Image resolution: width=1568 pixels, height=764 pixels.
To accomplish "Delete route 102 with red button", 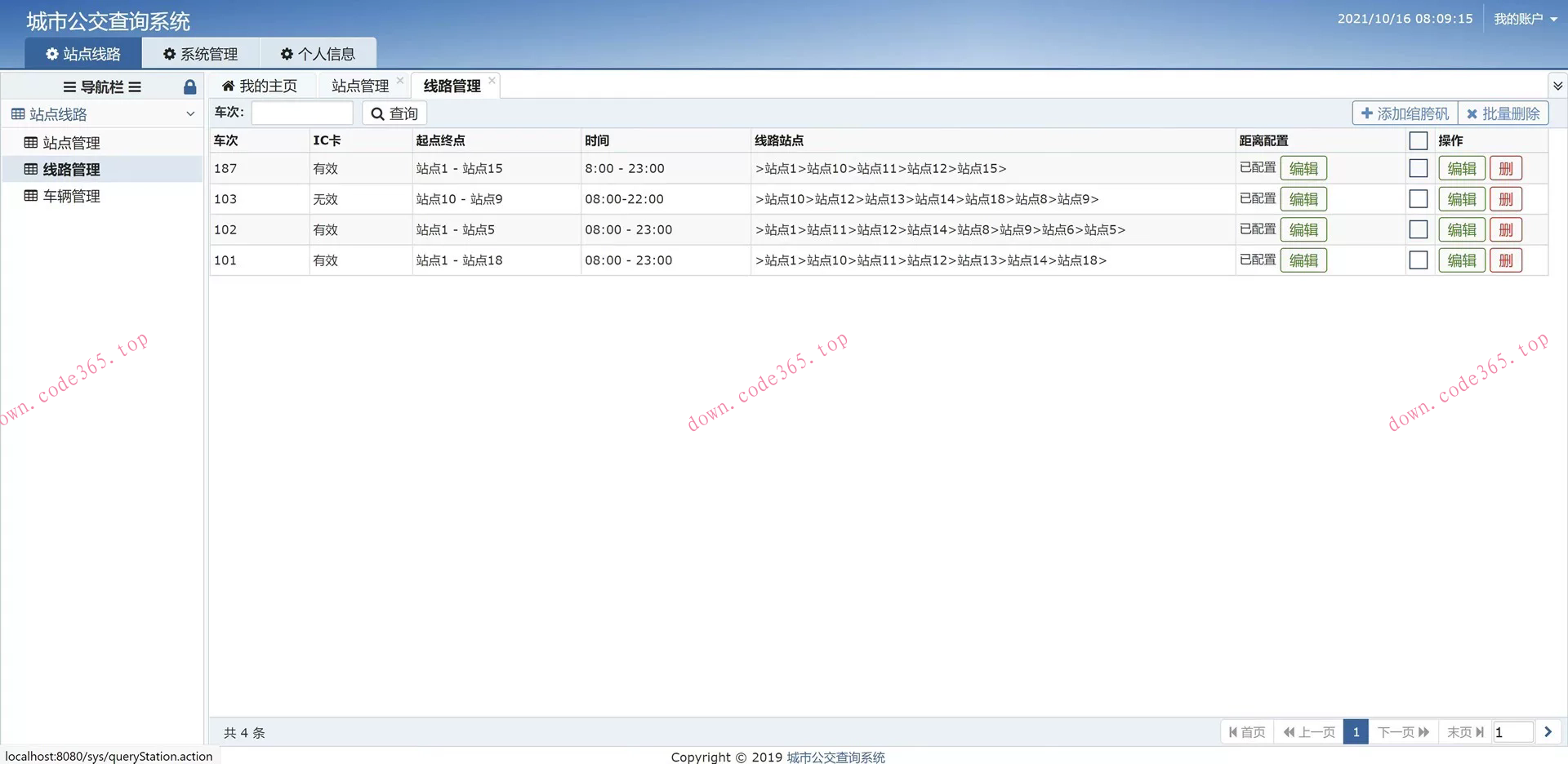I will (x=1506, y=230).
